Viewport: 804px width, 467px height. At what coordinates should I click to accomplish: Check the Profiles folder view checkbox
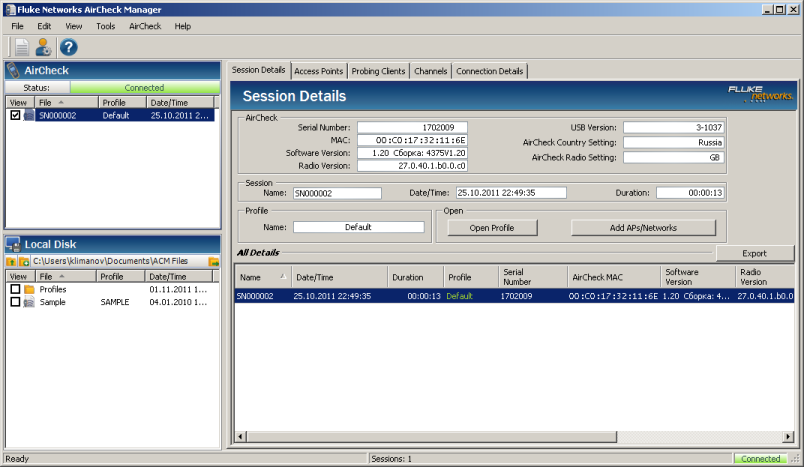click(15, 289)
